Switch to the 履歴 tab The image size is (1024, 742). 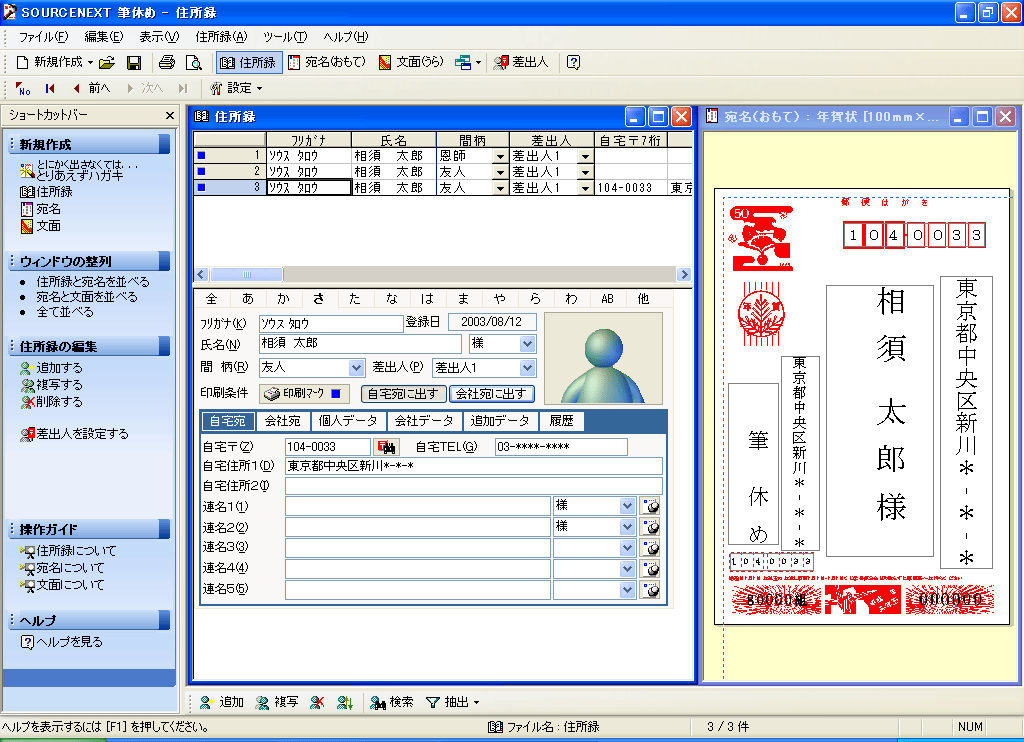tap(562, 421)
